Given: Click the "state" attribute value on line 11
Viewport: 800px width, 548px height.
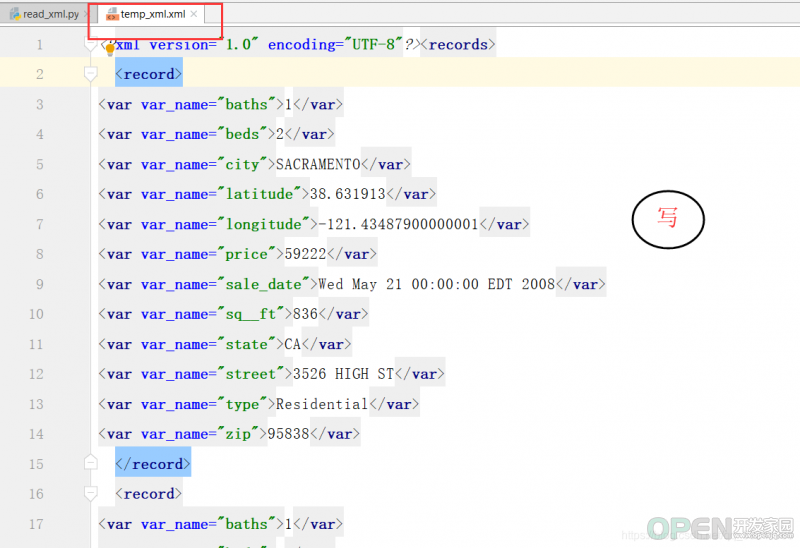Looking at the screenshot, I should (247, 344).
